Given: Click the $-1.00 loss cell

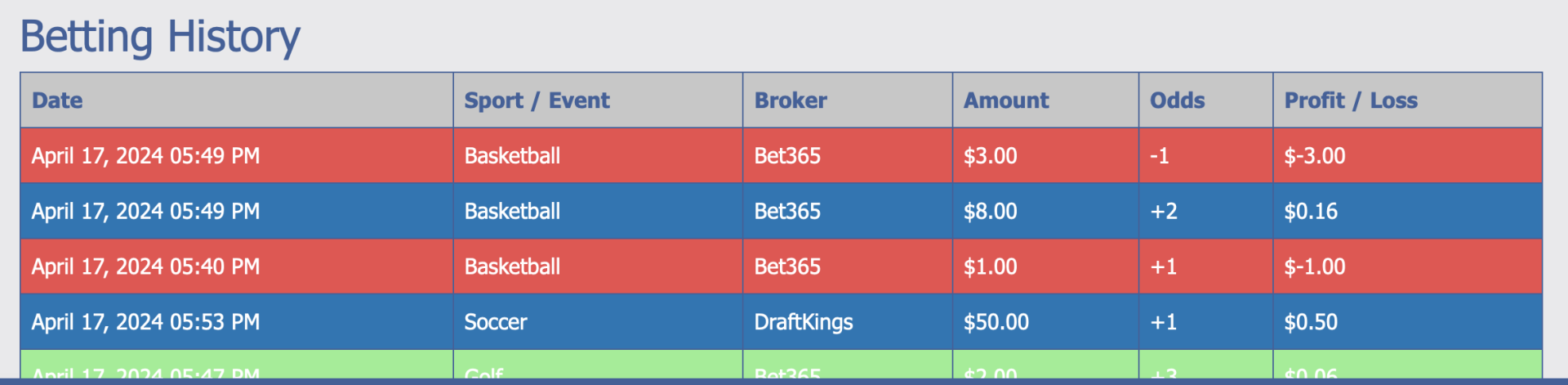Looking at the screenshot, I should [x=1314, y=267].
